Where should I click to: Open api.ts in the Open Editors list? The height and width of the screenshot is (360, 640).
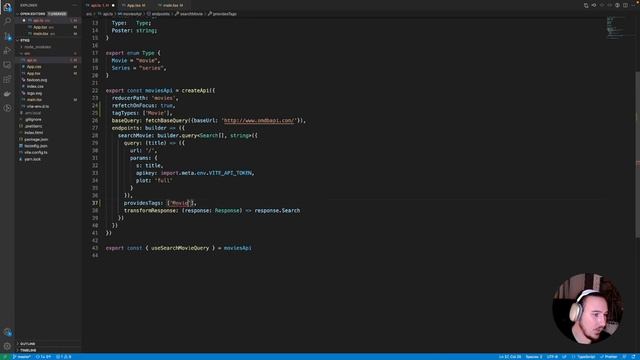coord(48,20)
